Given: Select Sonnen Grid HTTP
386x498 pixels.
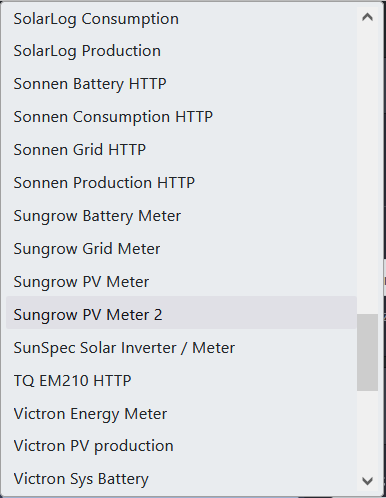Looking at the screenshot, I should point(181,150).
